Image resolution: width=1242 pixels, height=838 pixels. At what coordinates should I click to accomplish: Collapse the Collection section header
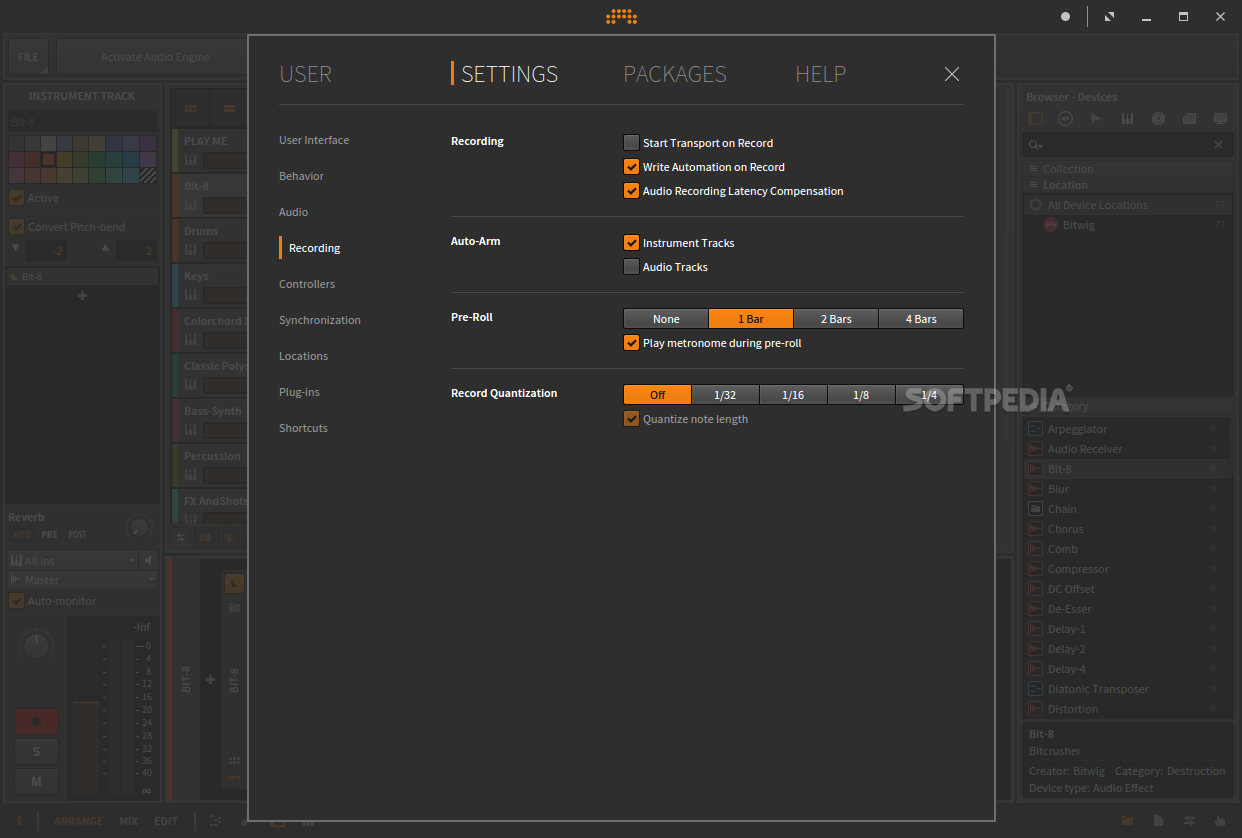tap(1128, 169)
